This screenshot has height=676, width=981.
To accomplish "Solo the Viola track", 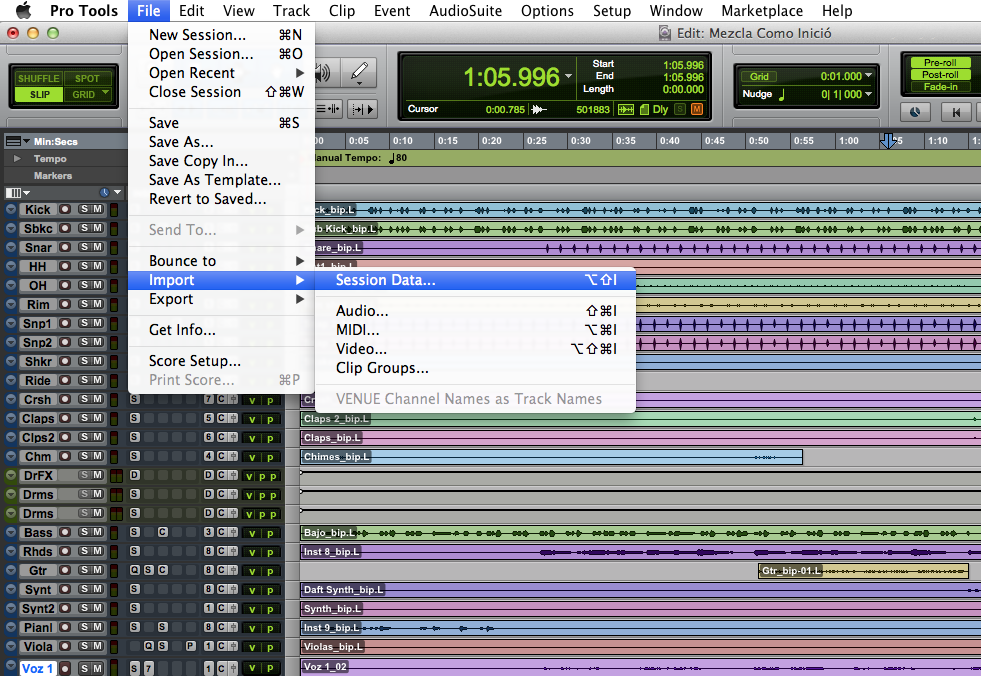I will pos(84,646).
